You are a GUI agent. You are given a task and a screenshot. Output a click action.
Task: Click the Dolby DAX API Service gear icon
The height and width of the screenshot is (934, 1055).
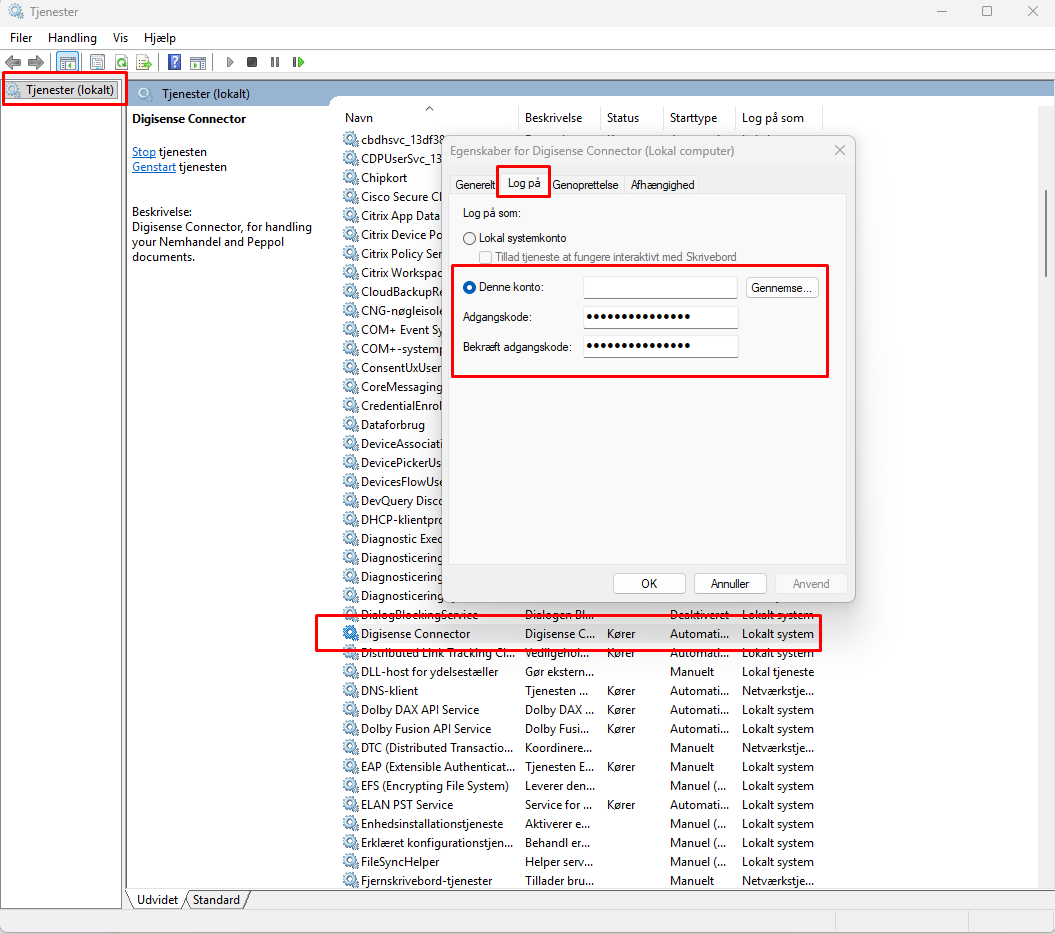(x=351, y=709)
